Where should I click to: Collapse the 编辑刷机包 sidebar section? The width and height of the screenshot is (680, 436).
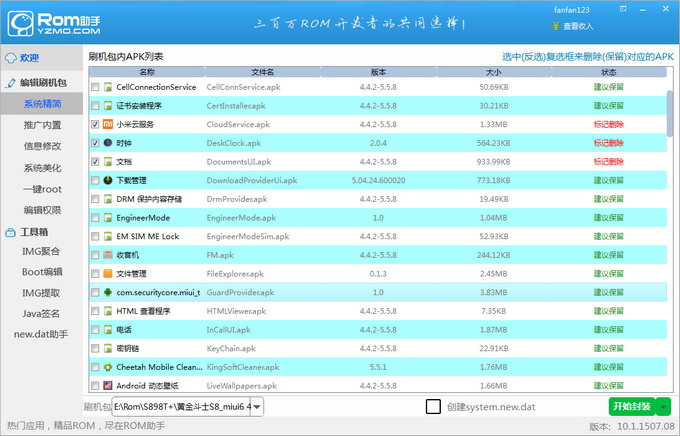(11, 82)
